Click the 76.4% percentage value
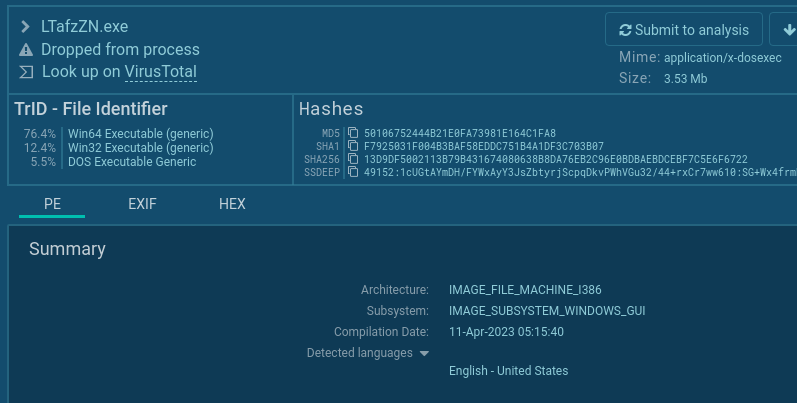Image resolution: width=797 pixels, height=403 pixels. click(x=40, y=134)
